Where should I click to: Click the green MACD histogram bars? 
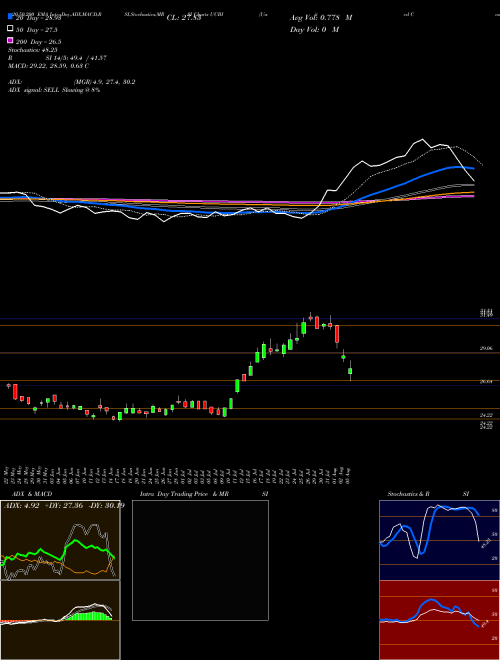pyautogui.click(x=90, y=616)
